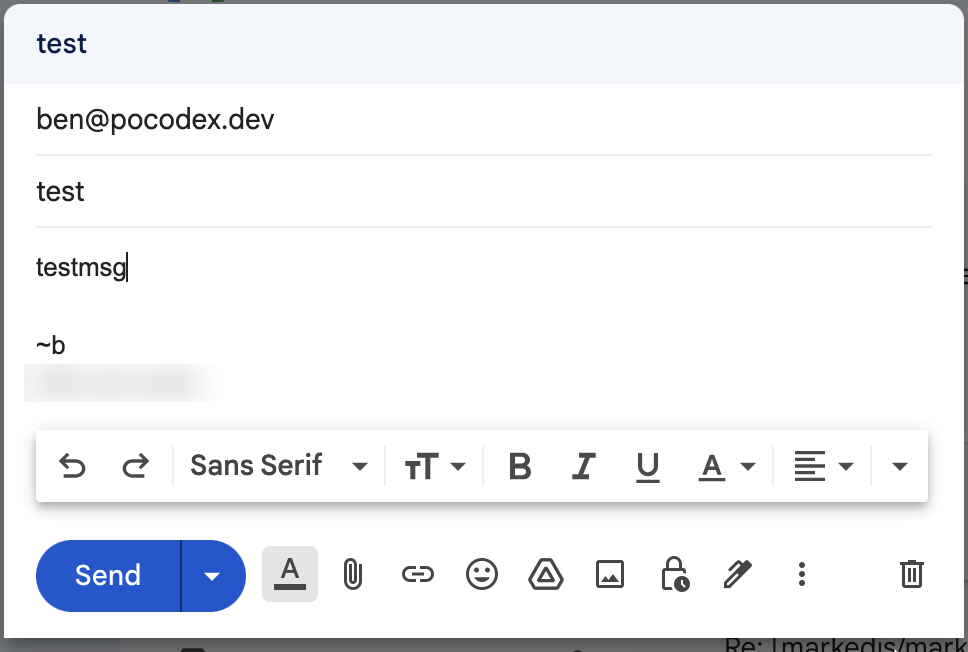Attach a file with paperclip icon
Screen dimensions: 968x652
point(352,574)
